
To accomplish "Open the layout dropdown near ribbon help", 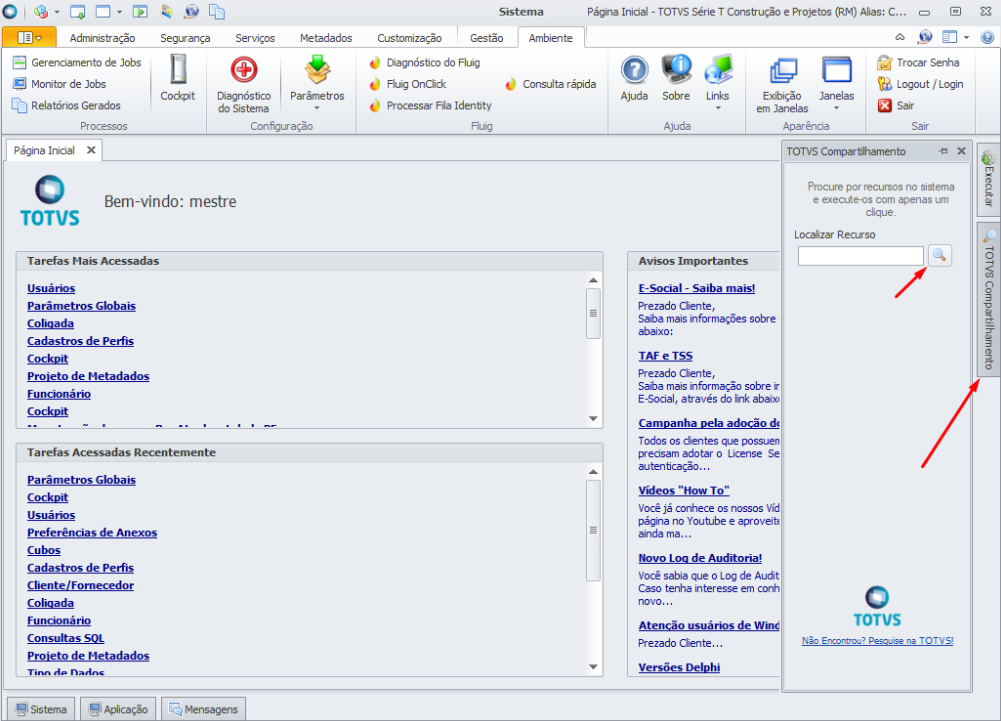I will [956, 37].
